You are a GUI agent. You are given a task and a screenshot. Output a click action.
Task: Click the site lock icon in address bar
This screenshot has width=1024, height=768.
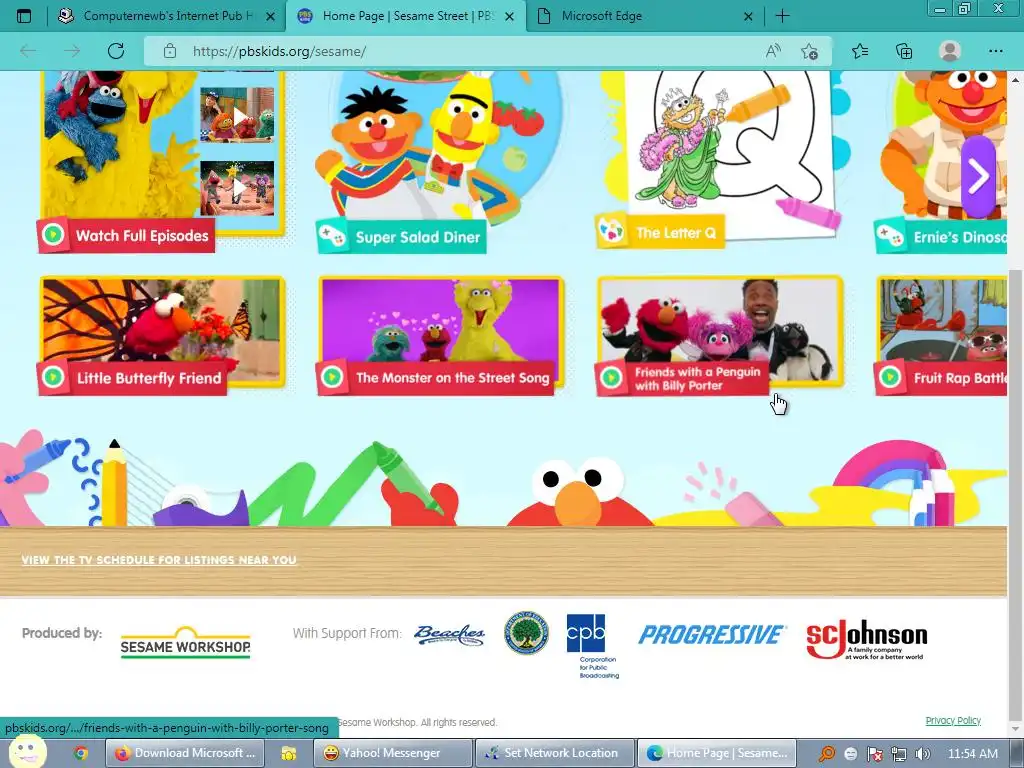pyautogui.click(x=170, y=51)
